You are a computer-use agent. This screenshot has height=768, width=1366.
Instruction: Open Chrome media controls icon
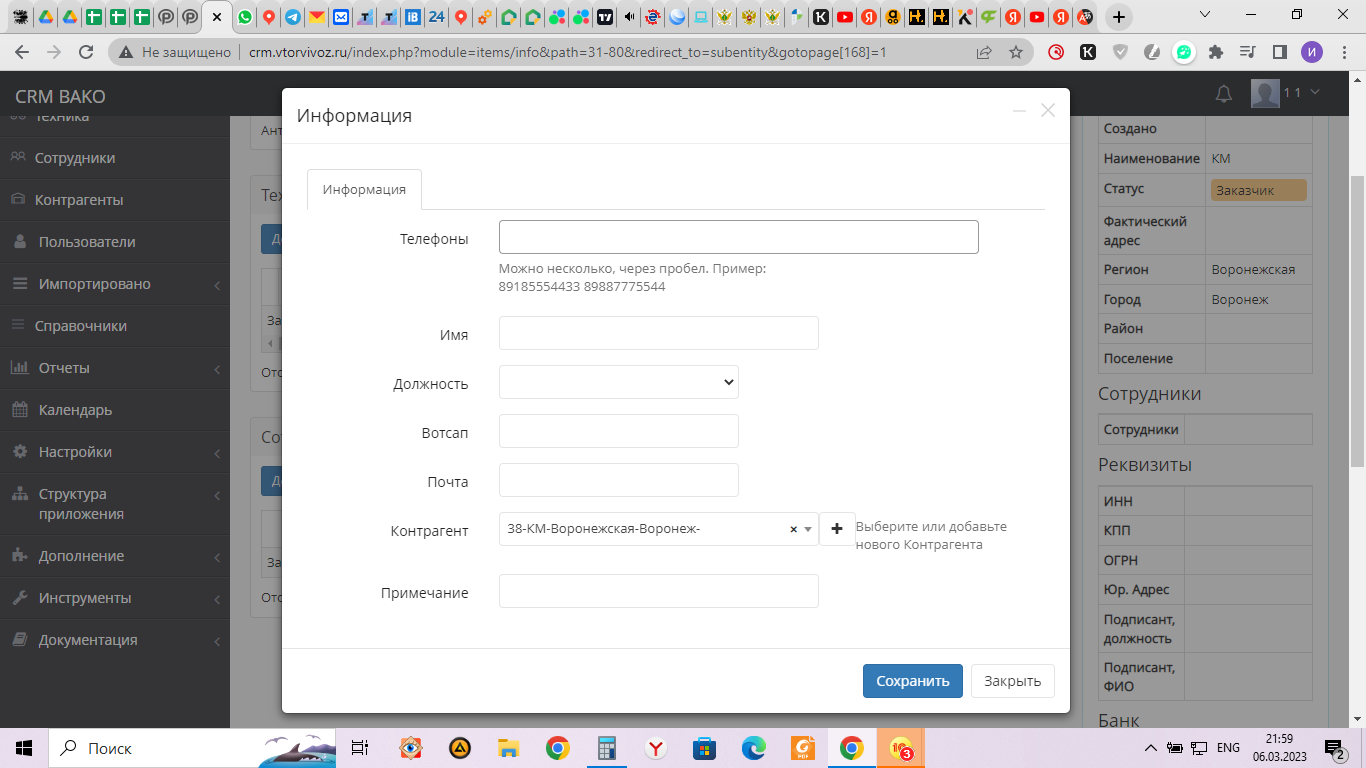coord(1247,52)
